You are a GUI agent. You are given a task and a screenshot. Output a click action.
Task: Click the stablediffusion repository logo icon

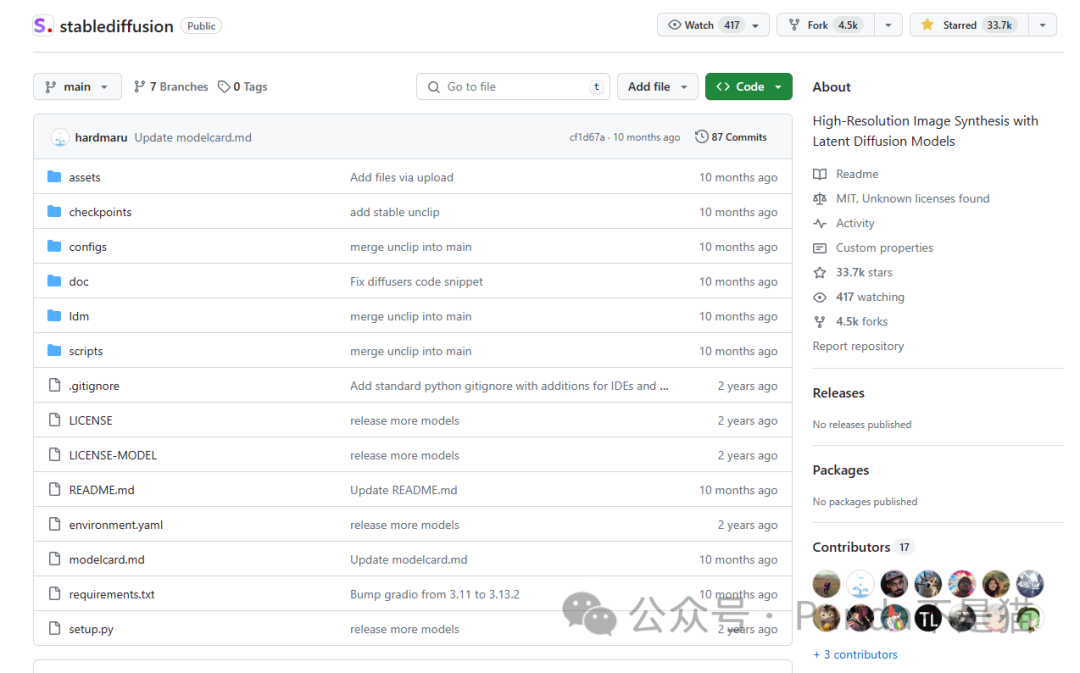point(43,26)
